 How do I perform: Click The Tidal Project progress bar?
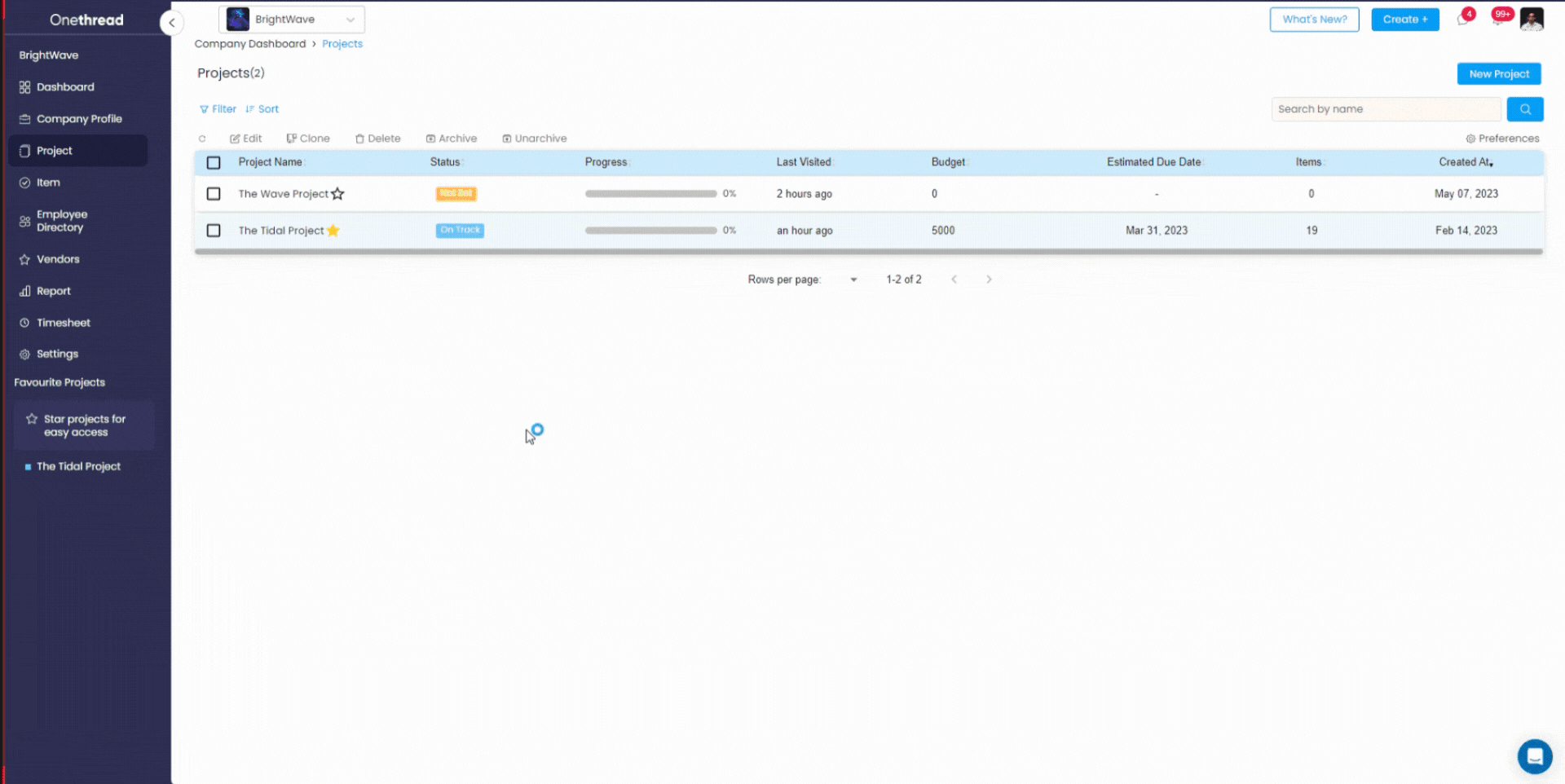(650, 231)
